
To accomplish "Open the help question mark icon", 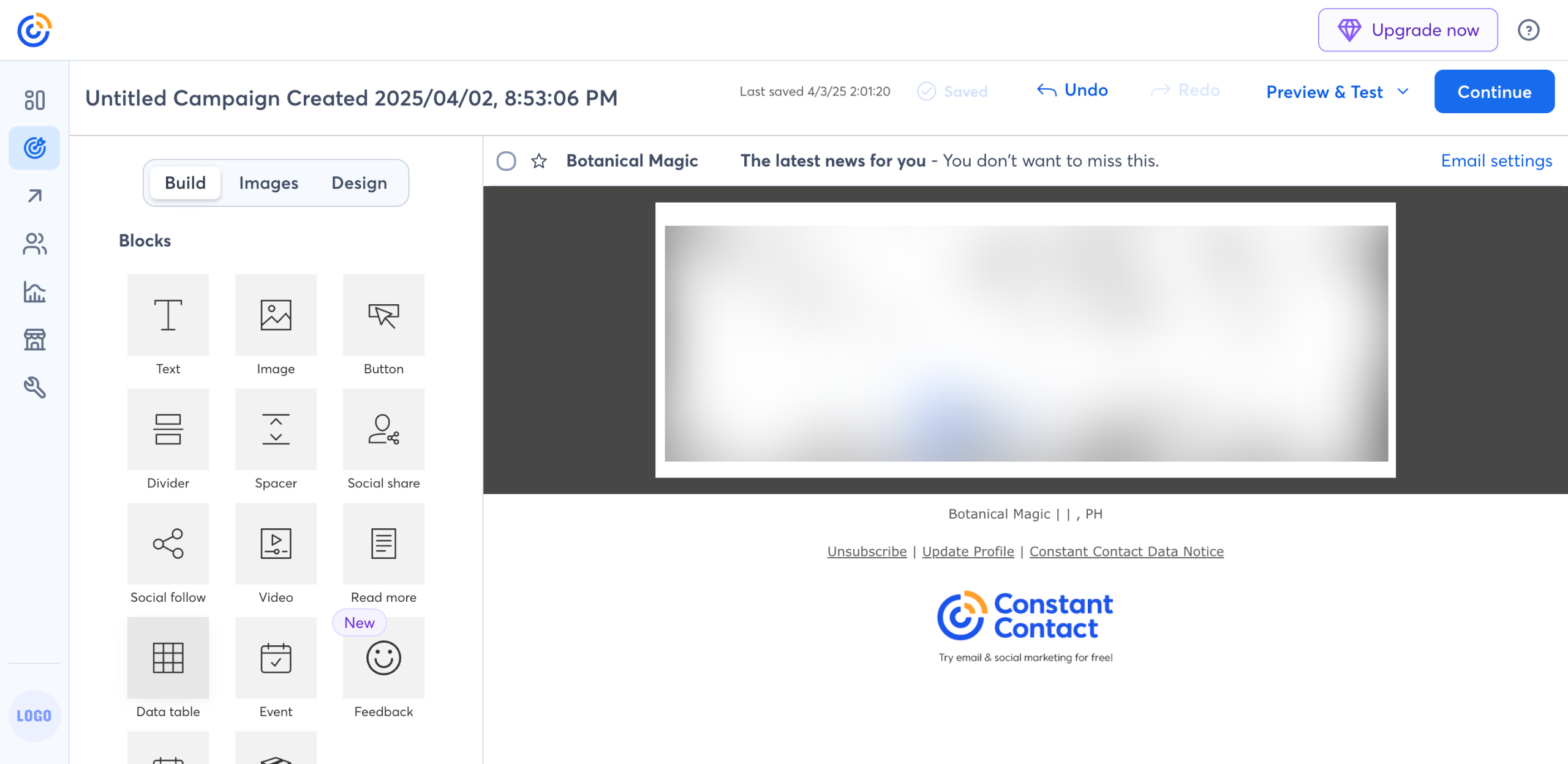I will (x=1528, y=30).
